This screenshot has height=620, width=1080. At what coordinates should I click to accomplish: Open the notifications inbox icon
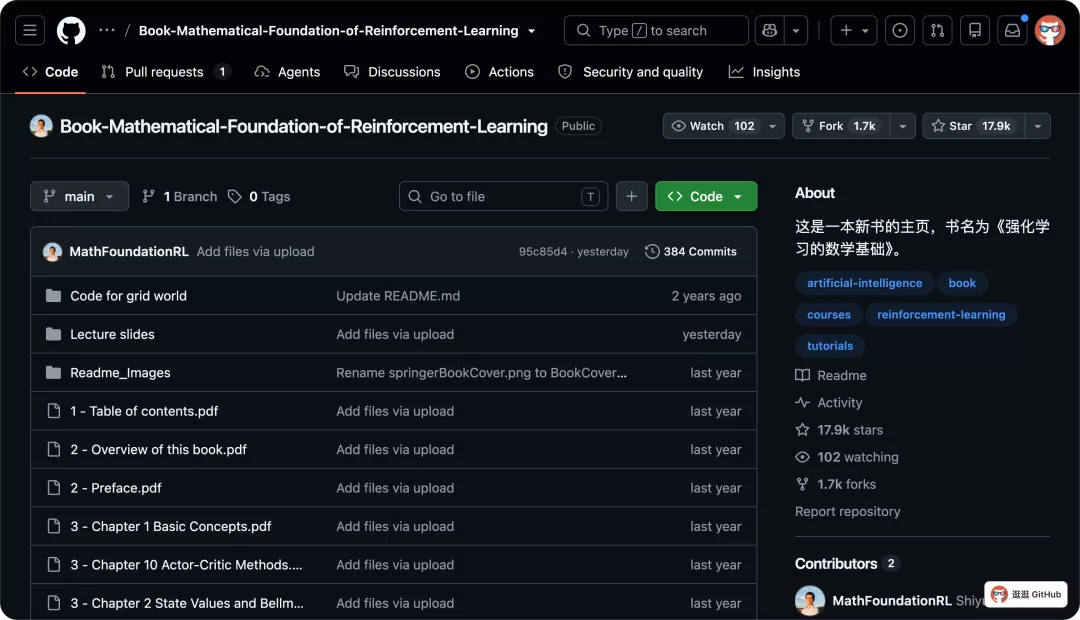[x=1012, y=30]
